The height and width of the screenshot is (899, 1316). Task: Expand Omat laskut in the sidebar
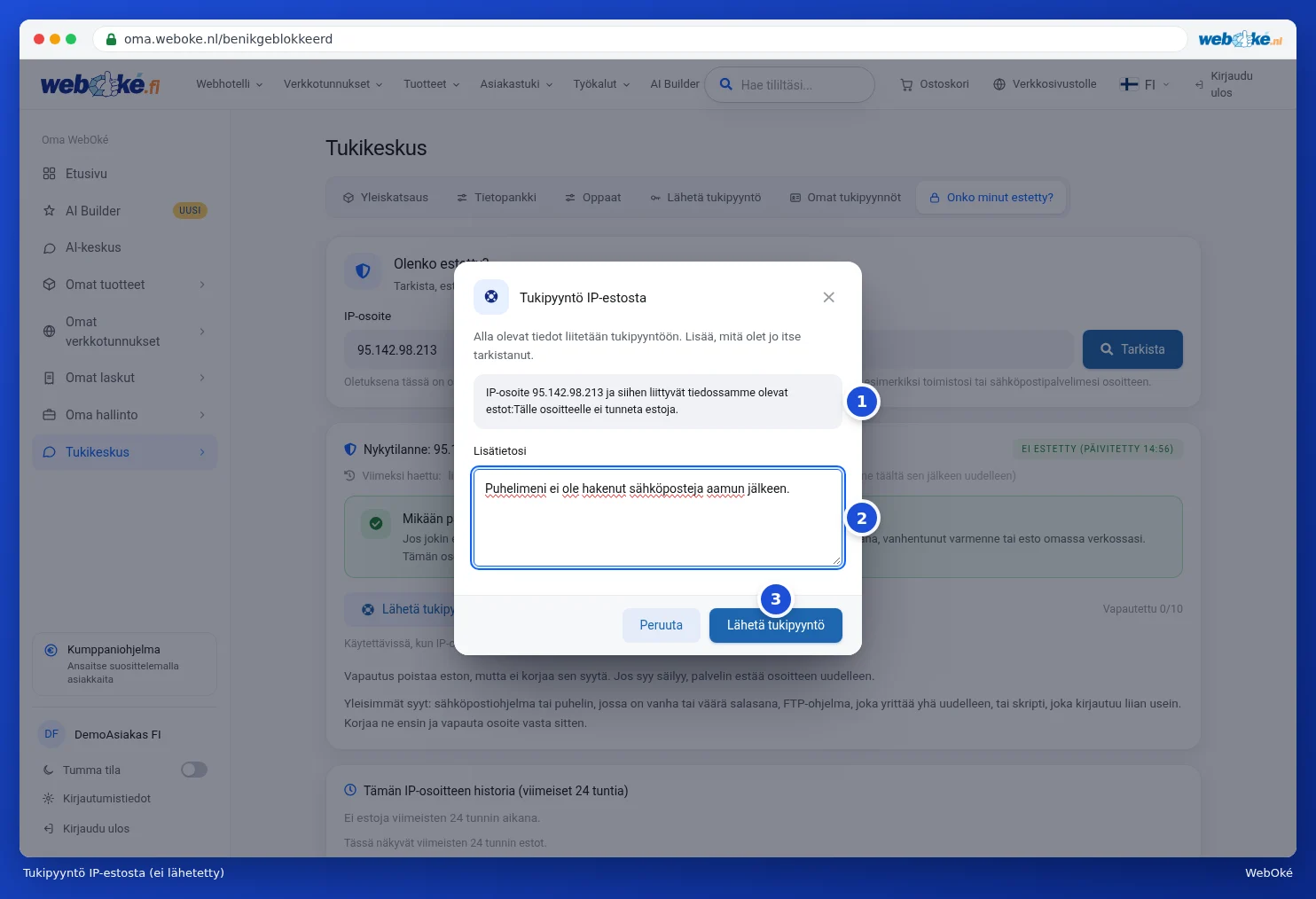point(125,378)
